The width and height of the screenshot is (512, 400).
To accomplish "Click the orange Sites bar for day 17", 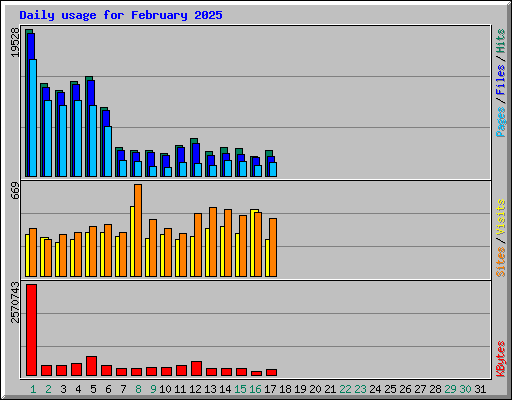I will [273, 247].
